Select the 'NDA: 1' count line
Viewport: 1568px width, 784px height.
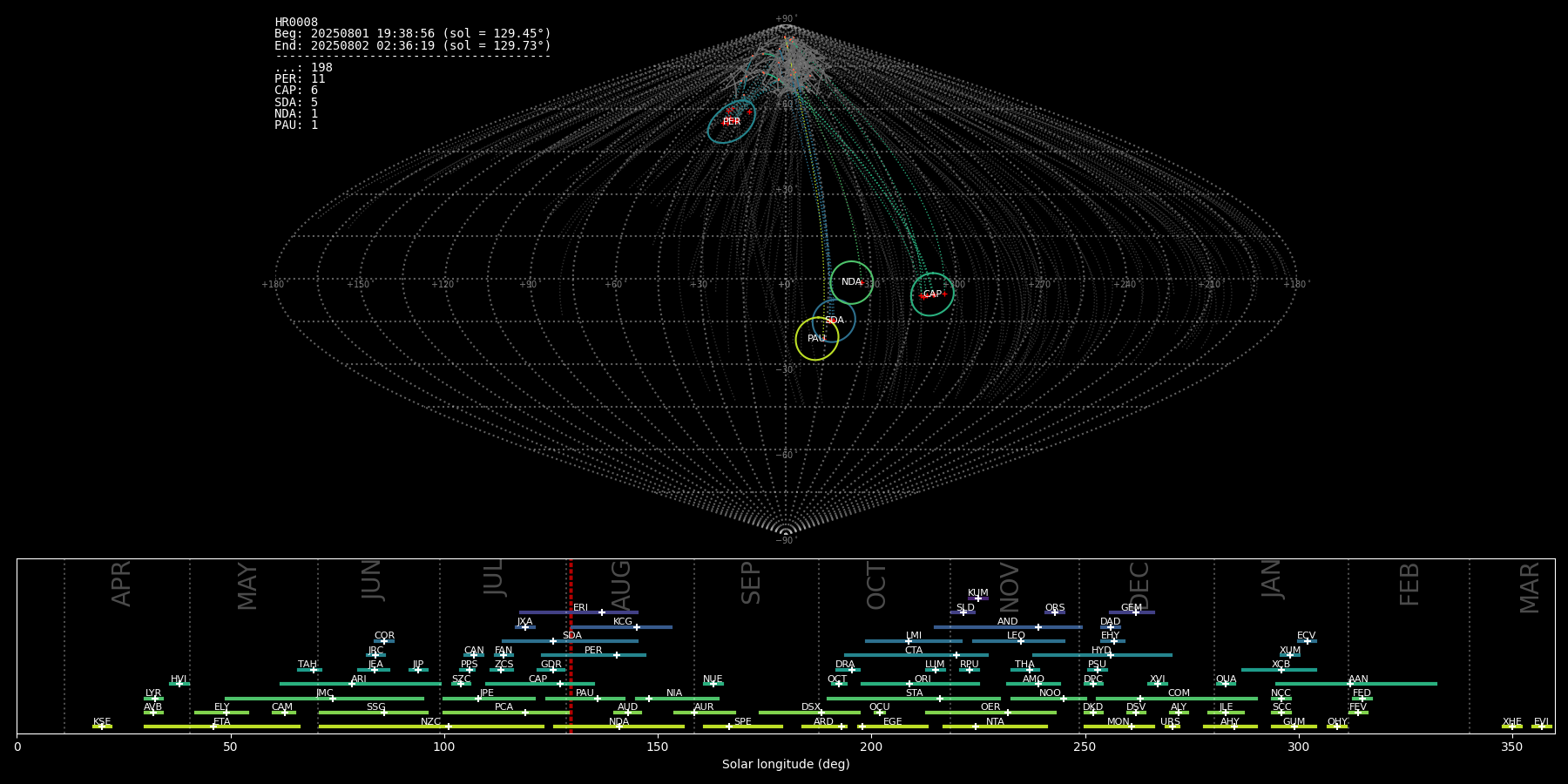pos(296,114)
